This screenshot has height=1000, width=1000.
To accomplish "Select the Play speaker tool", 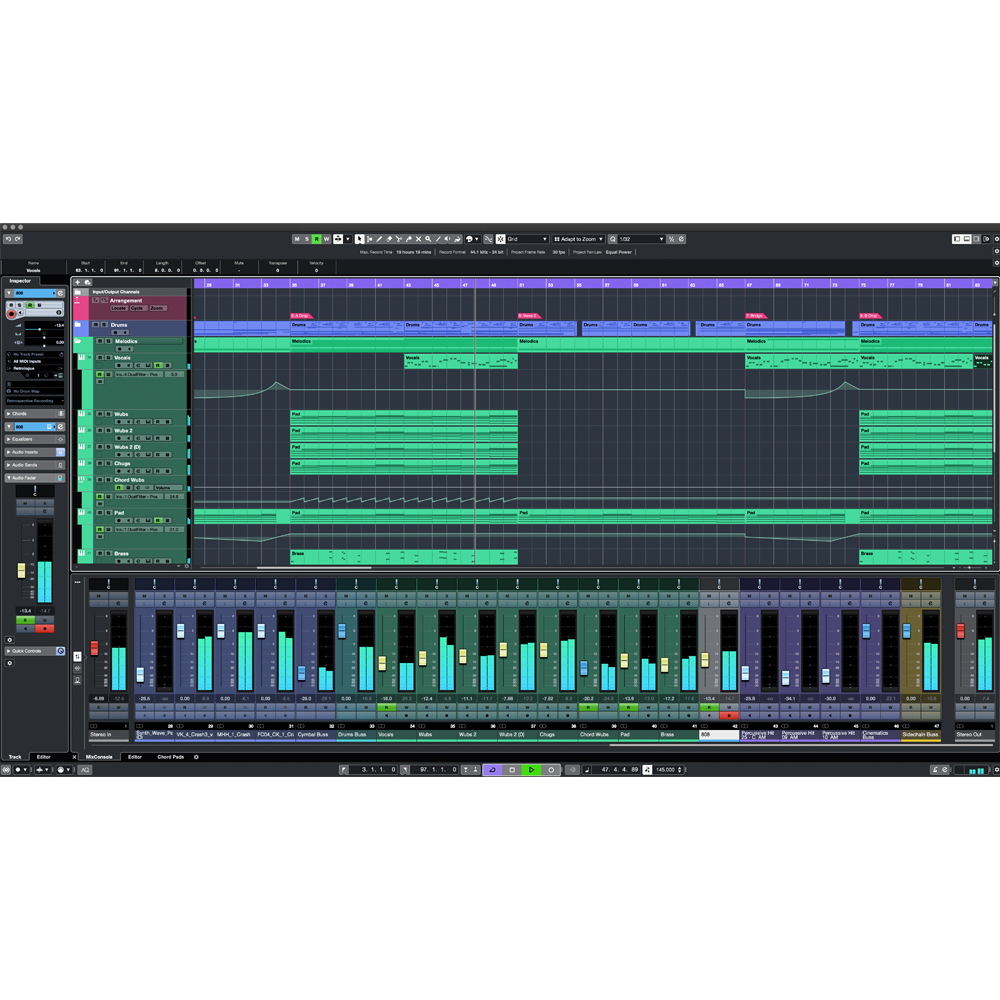I will click(x=448, y=239).
